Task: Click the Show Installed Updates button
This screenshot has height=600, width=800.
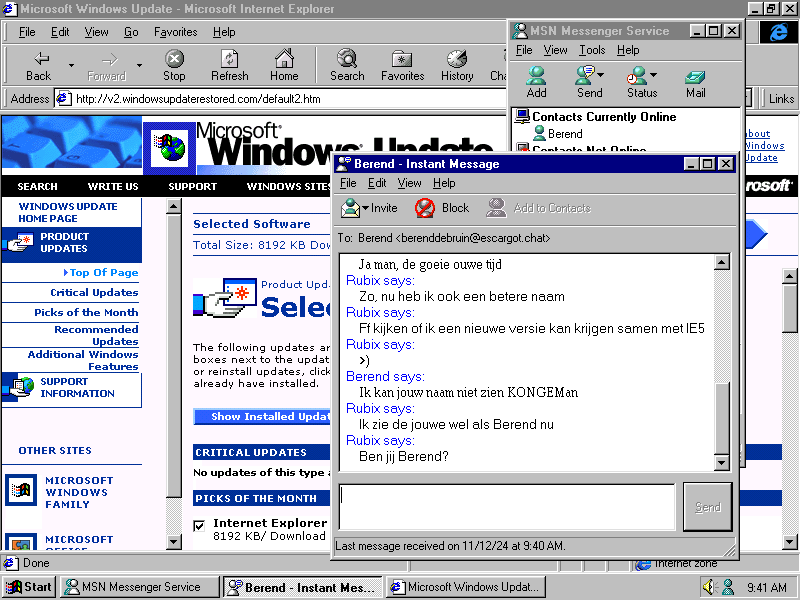Action: (x=262, y=417)
